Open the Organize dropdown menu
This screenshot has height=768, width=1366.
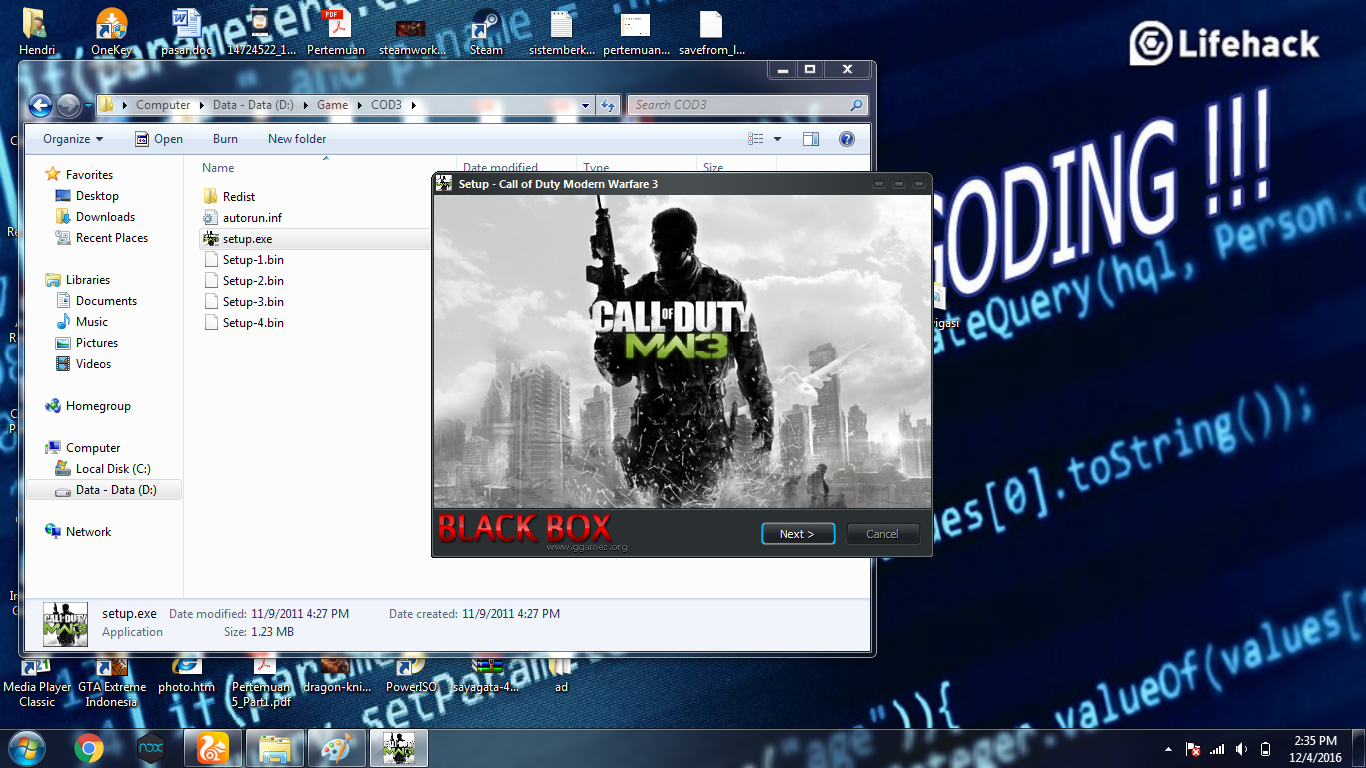tap(73, 139)
